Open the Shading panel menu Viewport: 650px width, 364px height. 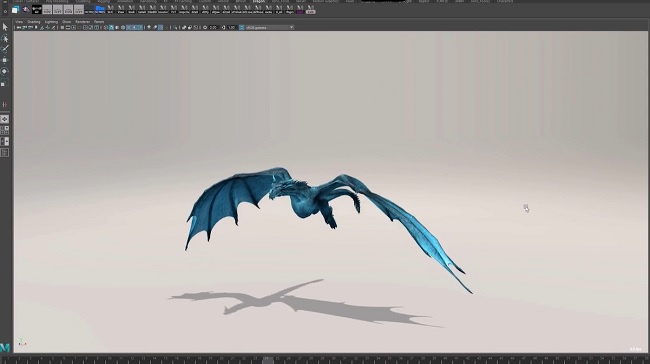[x=34, y=22]
